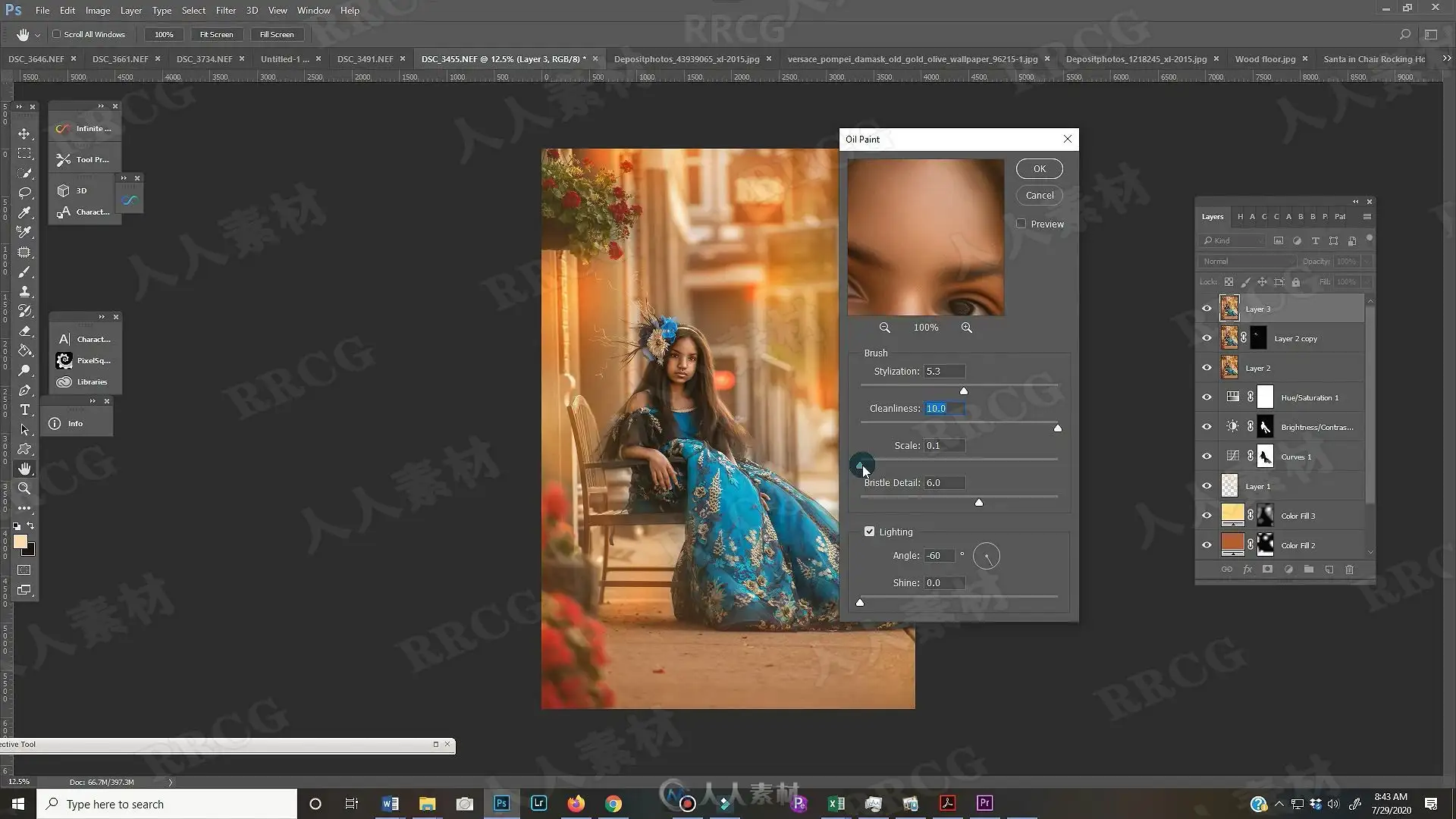This screenshot has width=1456, height=819.
Task: Select the Lasso tool
Action: pos(24,193)
